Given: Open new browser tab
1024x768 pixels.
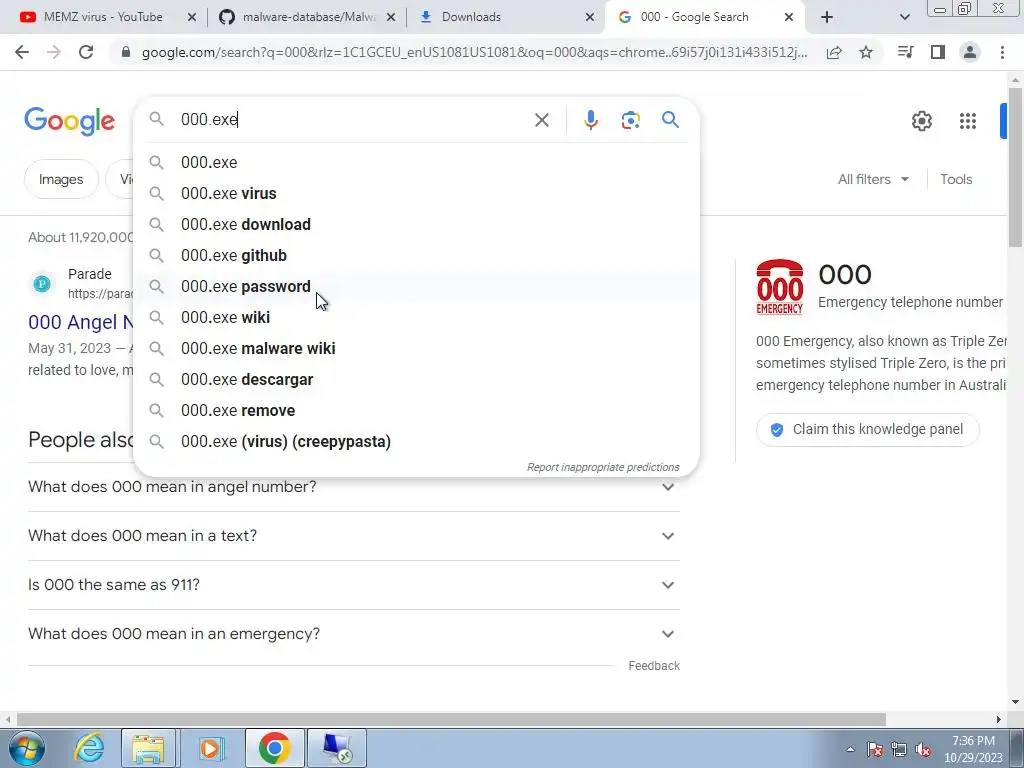Looking at the screenshot, I should [827, 17].
